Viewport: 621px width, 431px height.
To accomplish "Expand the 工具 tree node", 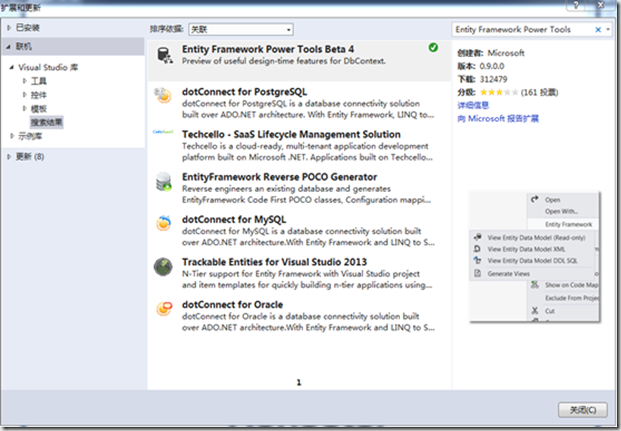I will [25, 81].
